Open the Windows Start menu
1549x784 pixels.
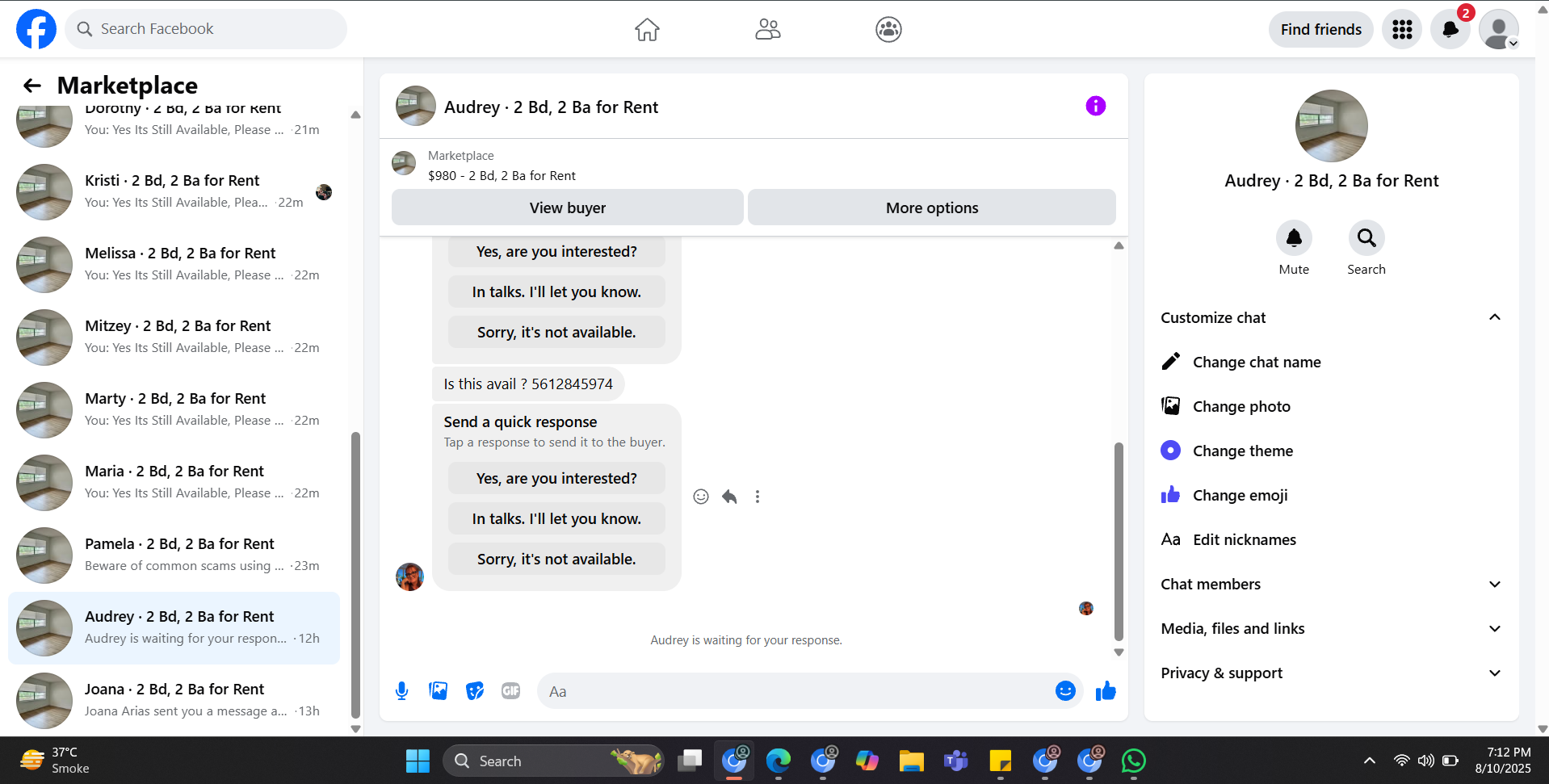pyautogui.click(x=418, y=761)
